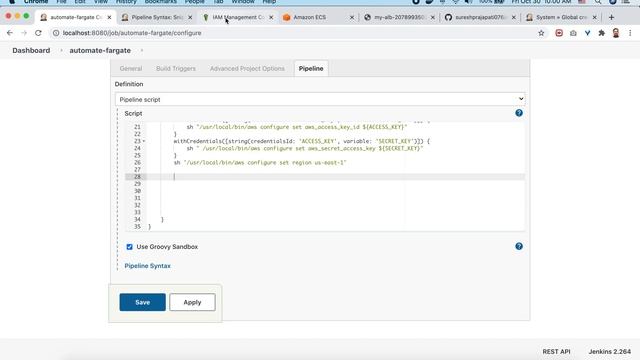
Task: Select the Pipeline config tab
Action: pyautogui.click(x=311, y=69)
